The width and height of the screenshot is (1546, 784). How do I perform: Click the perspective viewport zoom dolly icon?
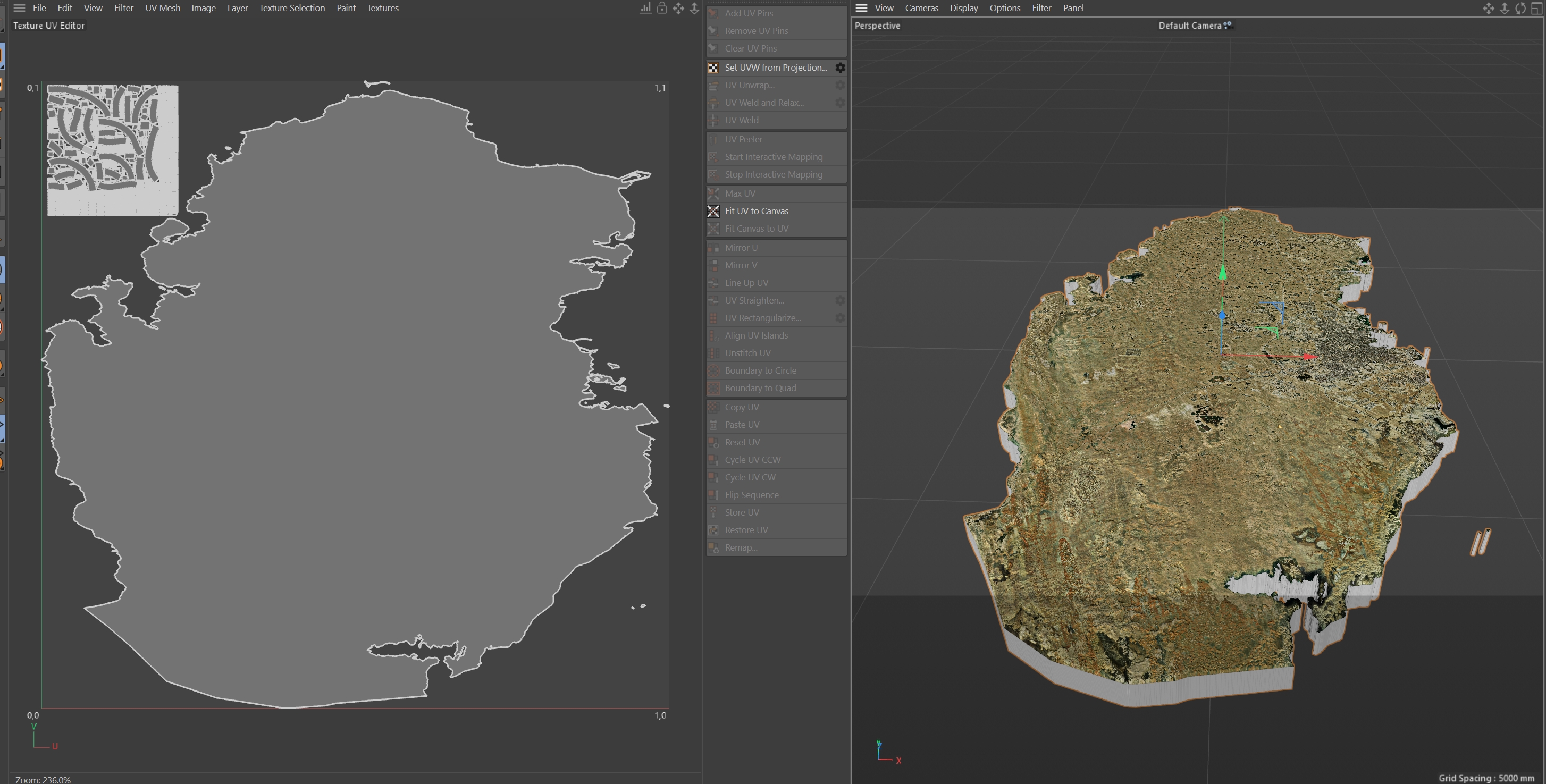(1505, 8)
